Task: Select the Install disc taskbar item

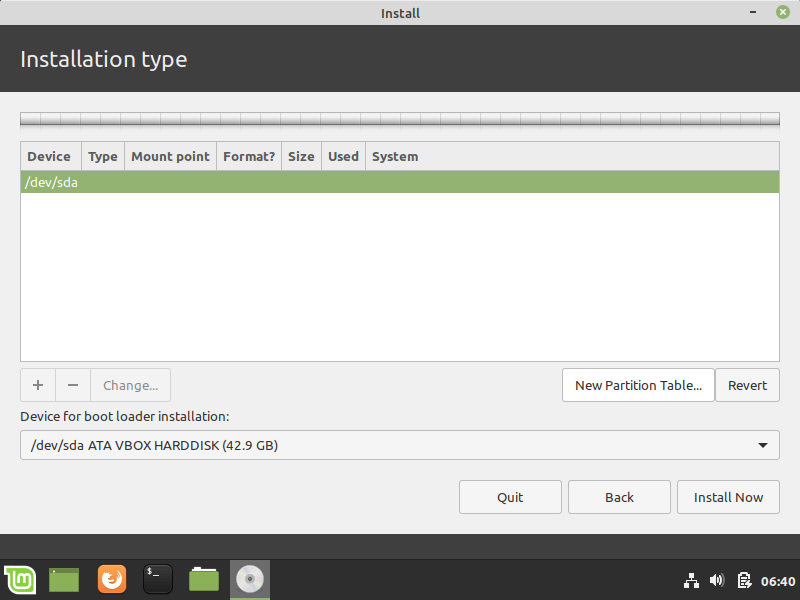Action: pyautogui.click(x=250, y=580)
